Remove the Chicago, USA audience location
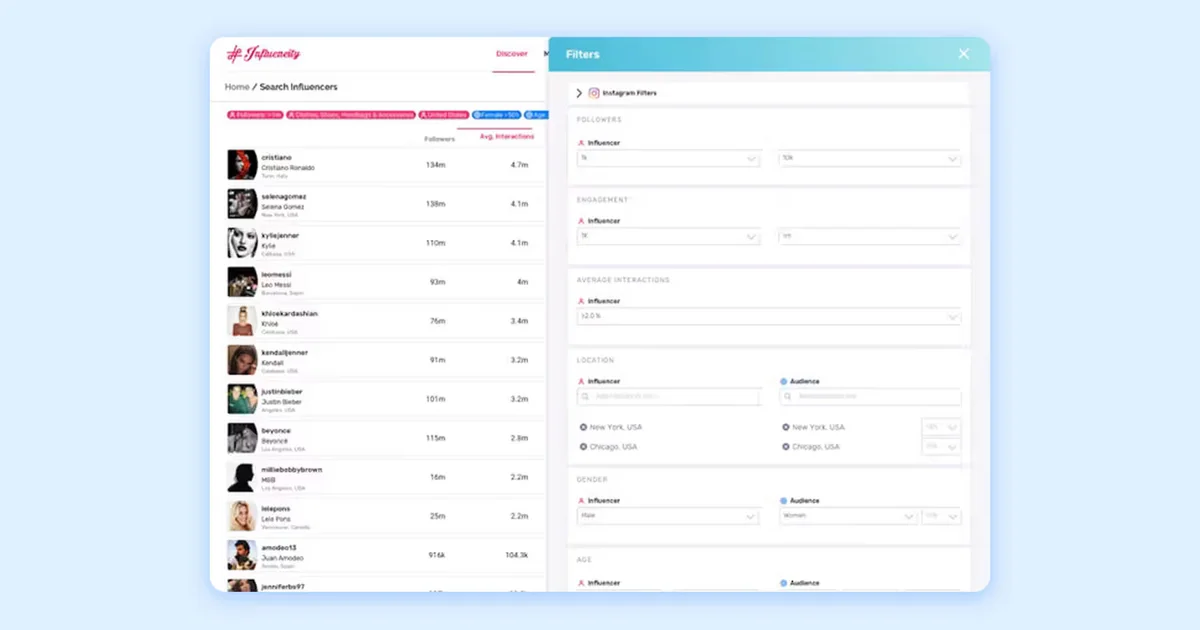Image resolution: width=1200 pixels, height=630 pixels. tap(786, 447)
